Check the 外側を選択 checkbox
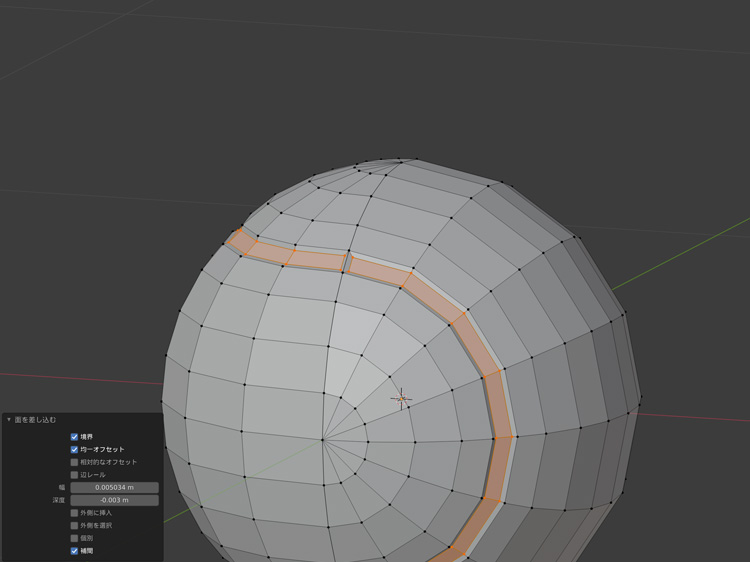This screenshot has height=562, width=750. click(x=74, y=525)
